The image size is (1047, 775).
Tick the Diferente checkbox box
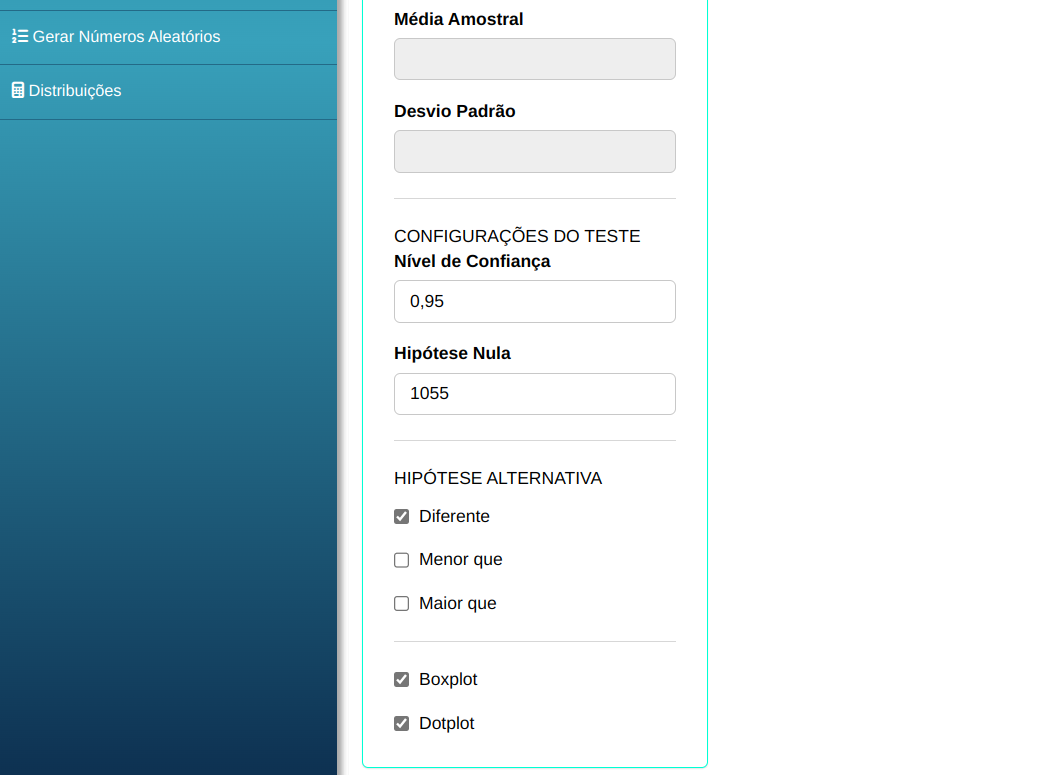402,517
